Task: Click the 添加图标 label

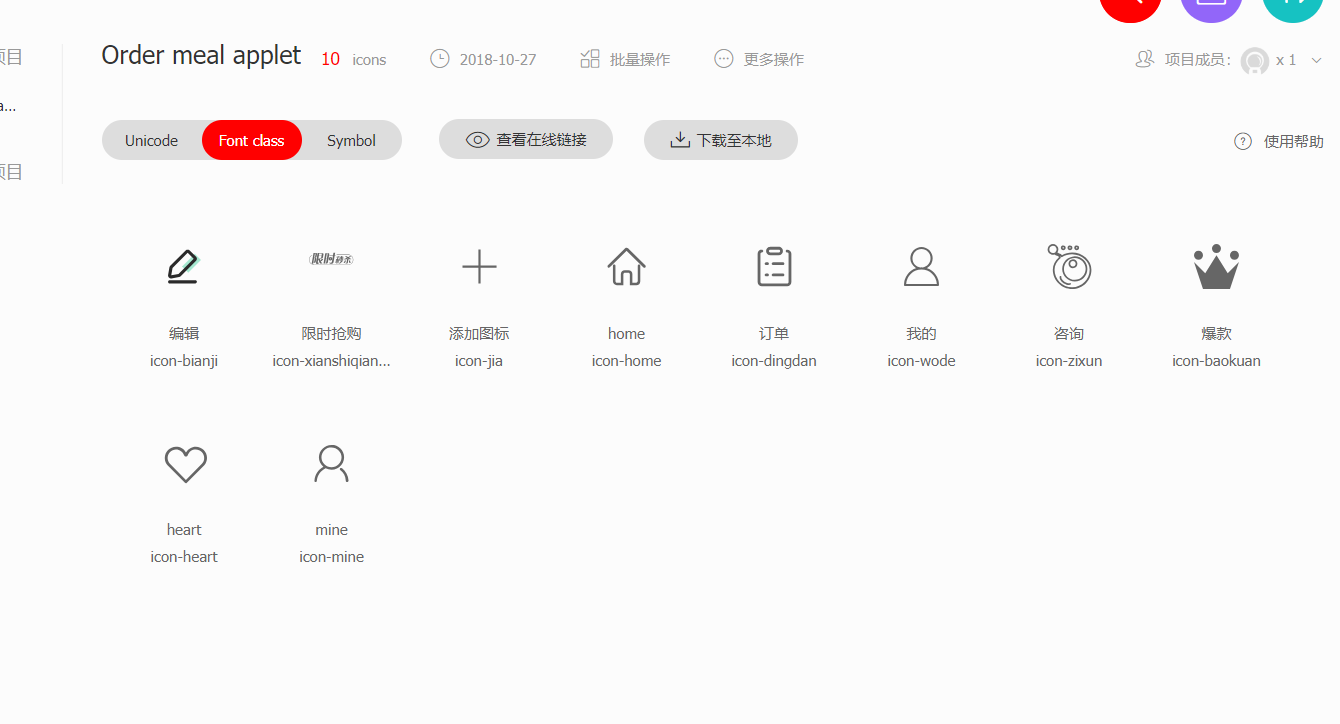Action: pos(479,334)
